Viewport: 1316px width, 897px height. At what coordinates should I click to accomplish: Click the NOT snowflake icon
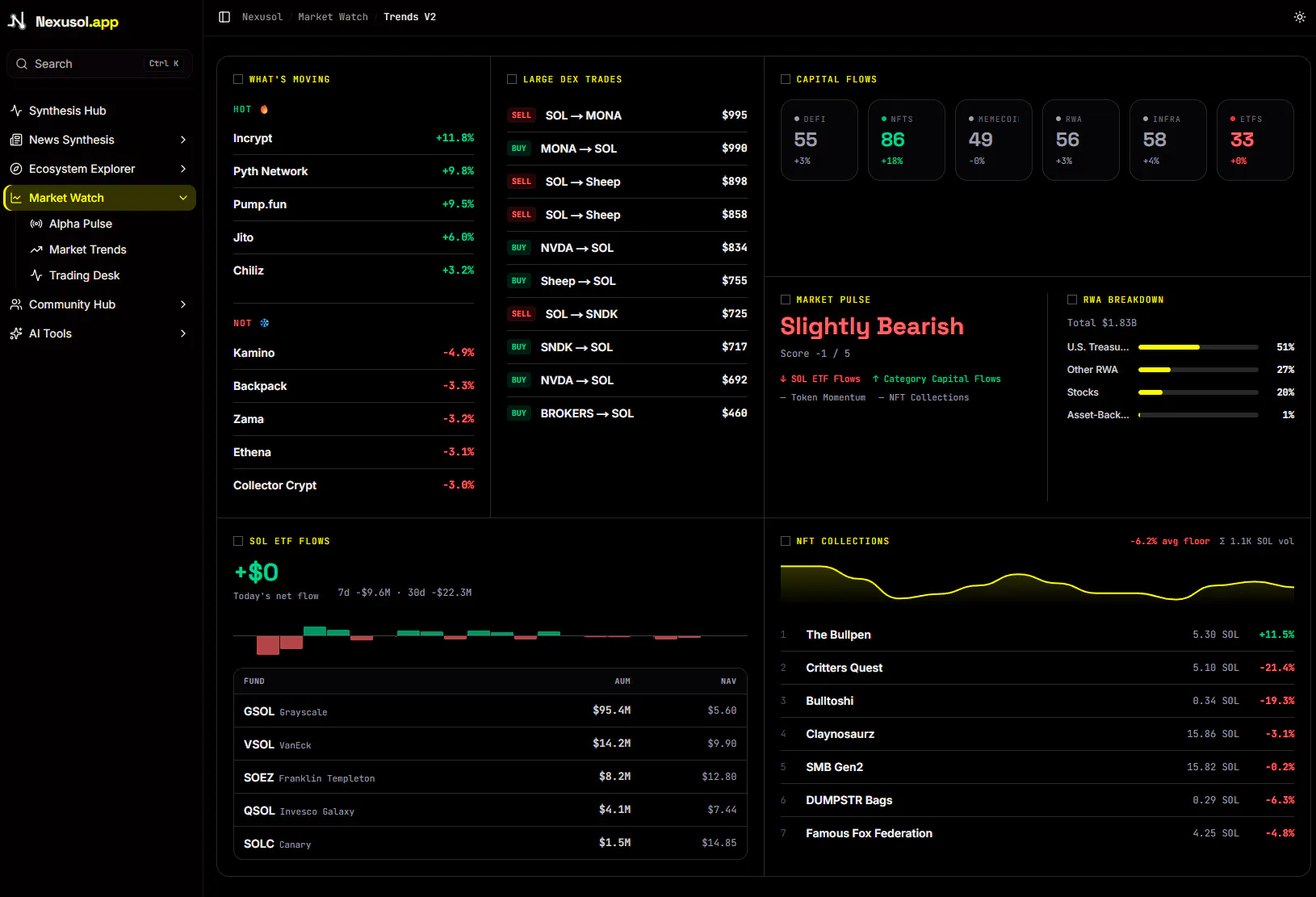click(264, 323)
